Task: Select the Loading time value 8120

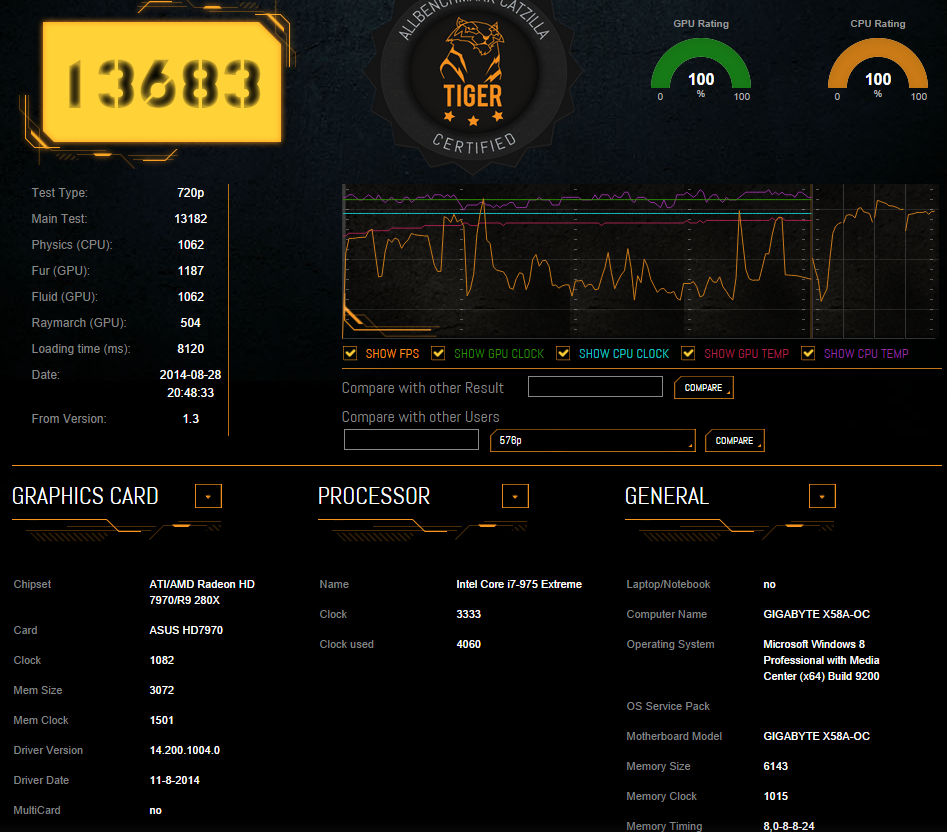Action: coord(190,348)
